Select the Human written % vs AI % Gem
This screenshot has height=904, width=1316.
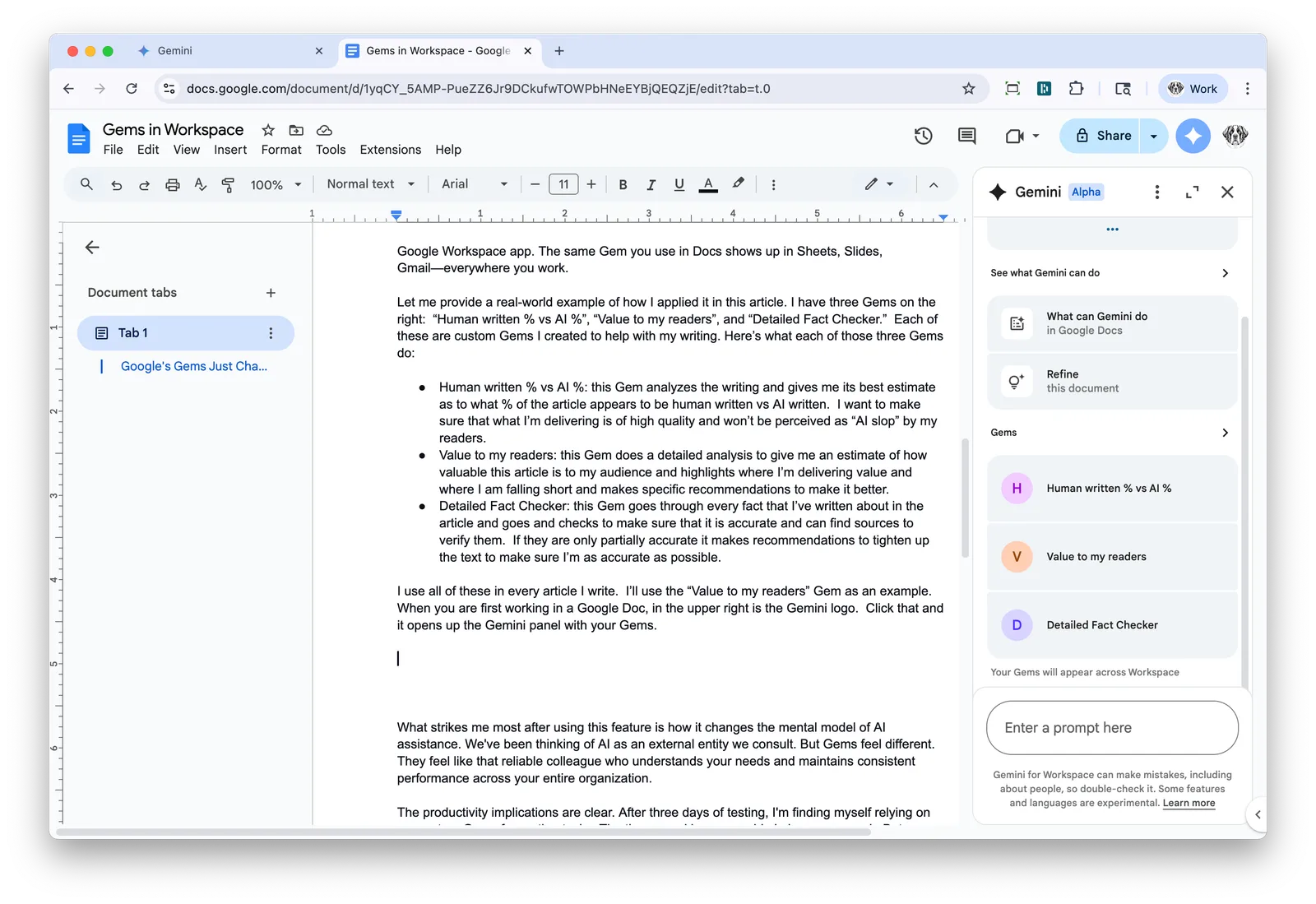pos(1112,488)
